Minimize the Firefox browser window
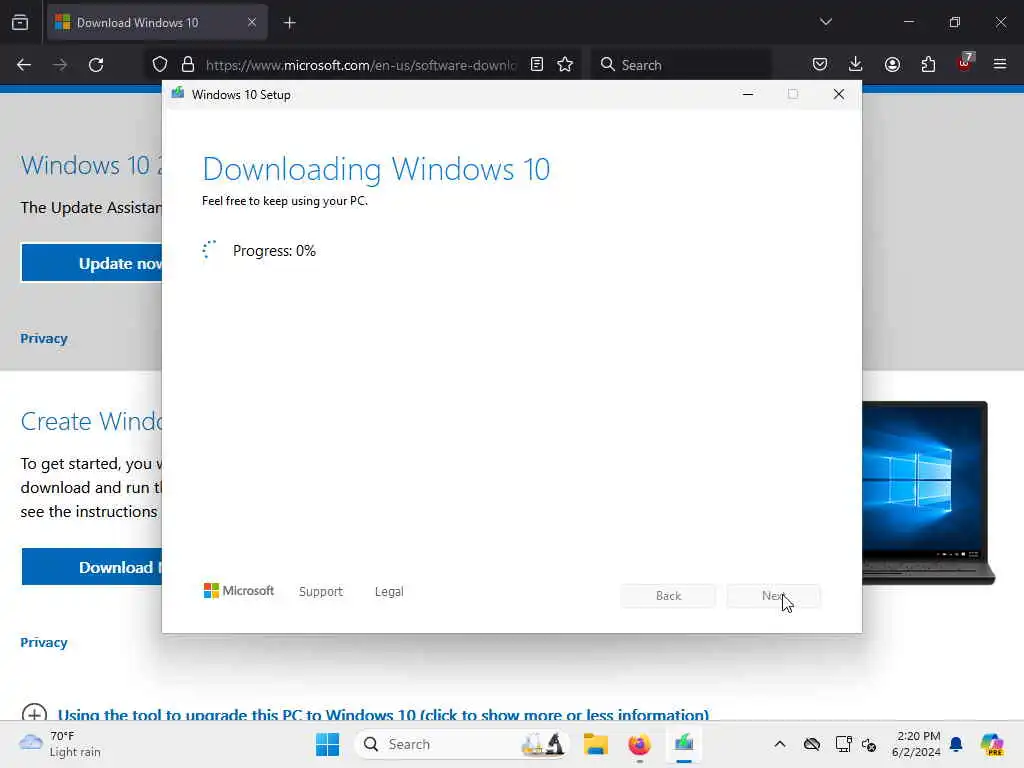Screen dimensions: 1024x768 click(909, 22)
